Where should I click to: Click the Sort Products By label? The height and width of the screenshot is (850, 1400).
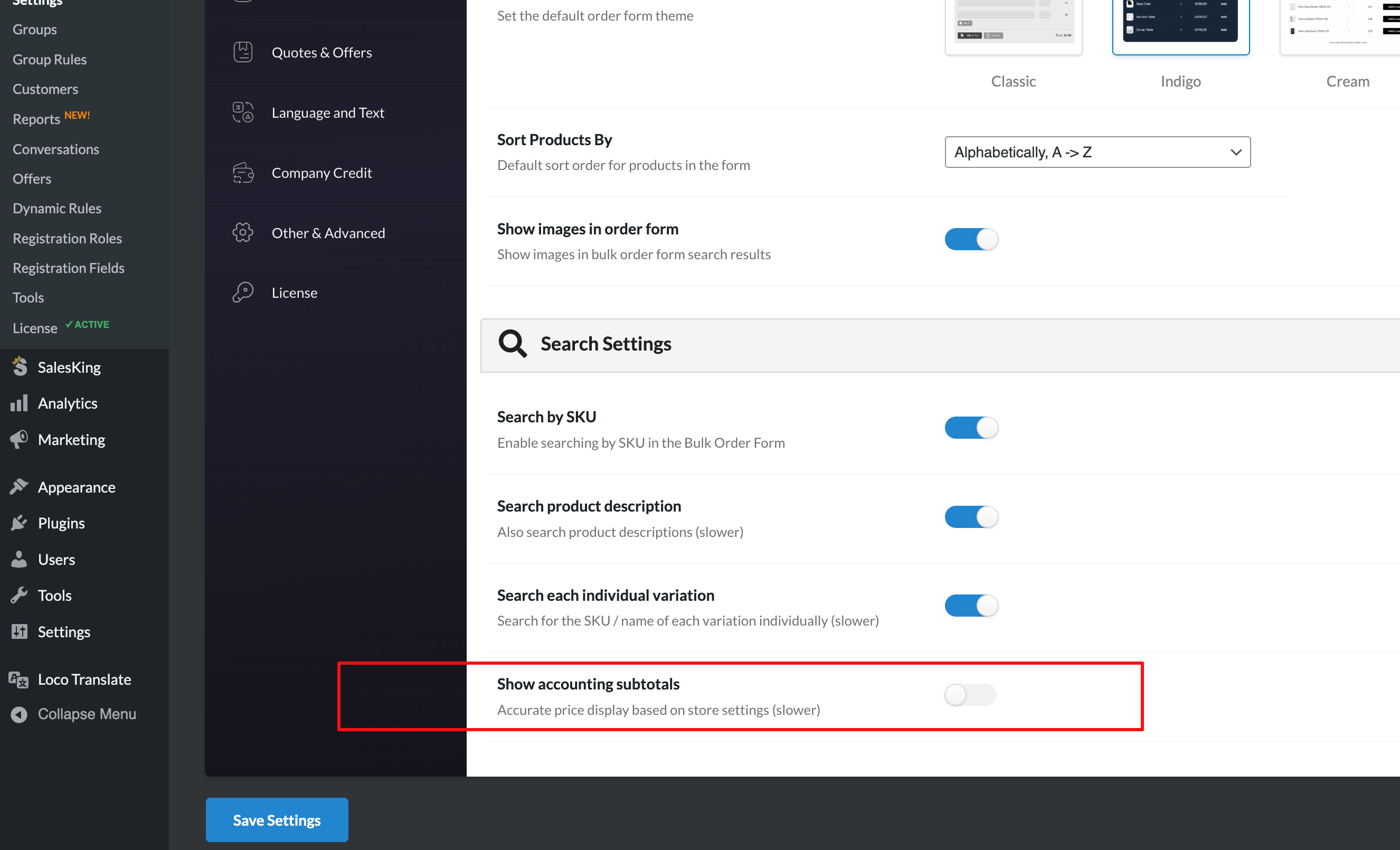[554, 139]
